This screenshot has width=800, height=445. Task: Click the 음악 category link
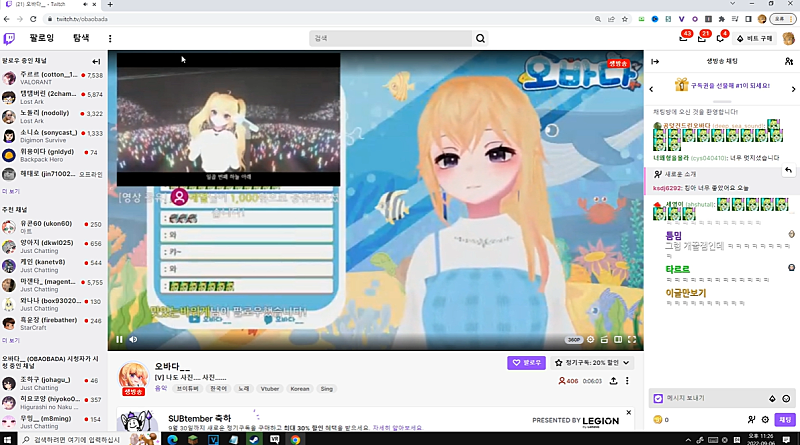(161, 388)
